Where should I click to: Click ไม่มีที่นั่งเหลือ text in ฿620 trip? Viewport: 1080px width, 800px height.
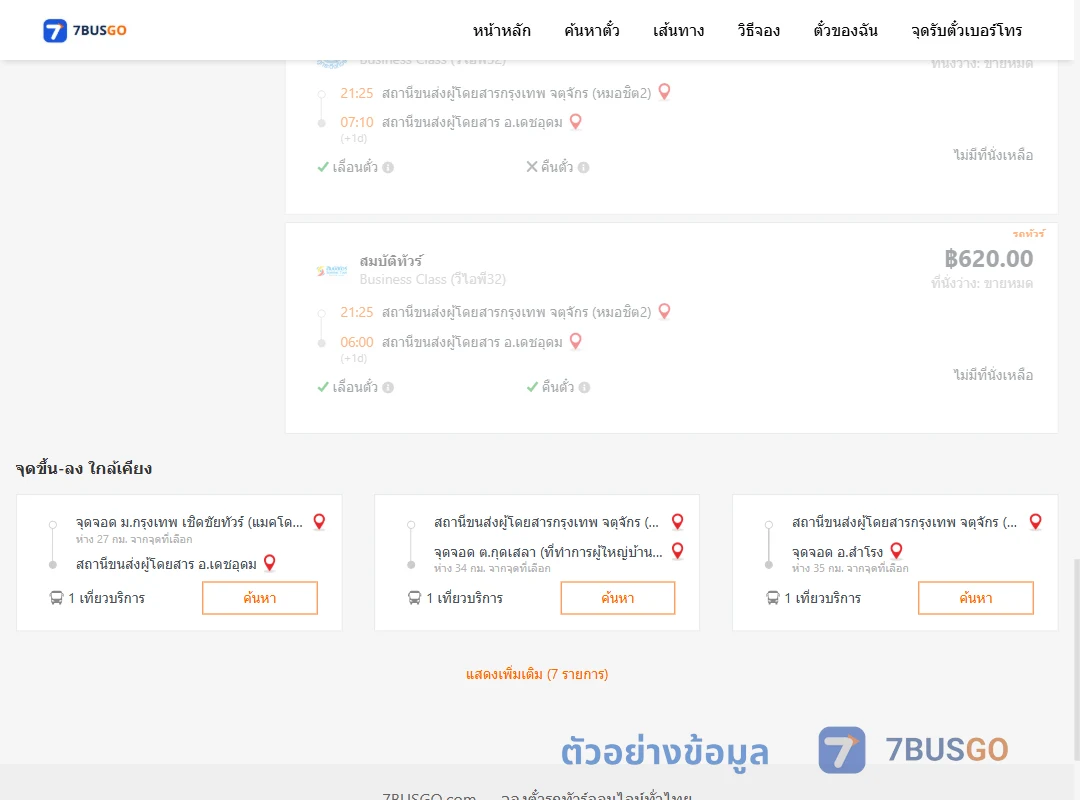pyautogui.click(x=993, y=375)
